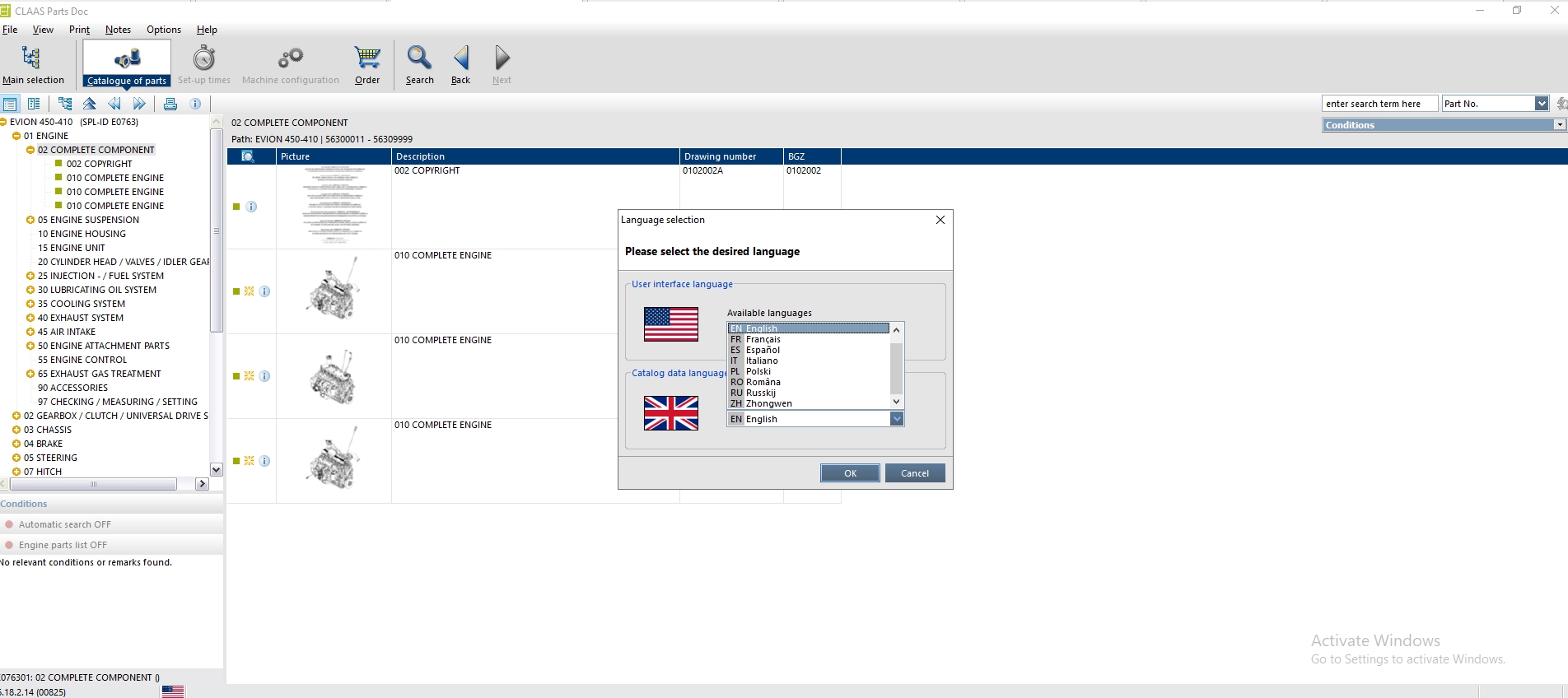Open the File menu
The width and height of the screenshot is (1568, 698).
10,30
